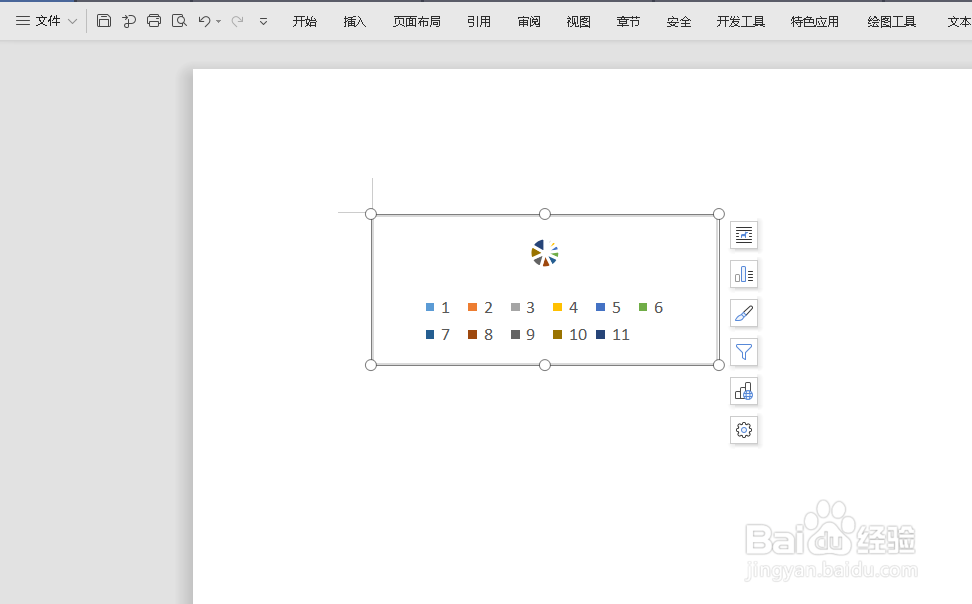
Task: Go to the 章节 tab
Action: click(628, 22)
